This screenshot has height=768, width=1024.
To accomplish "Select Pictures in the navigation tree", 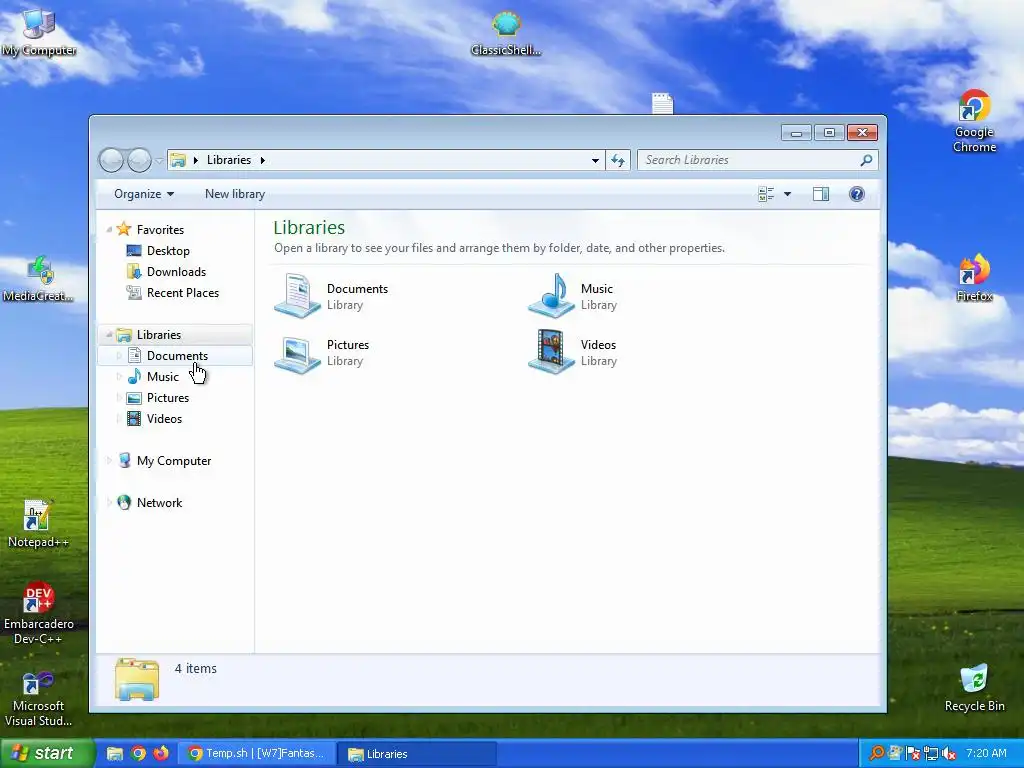I will (168, 398).
